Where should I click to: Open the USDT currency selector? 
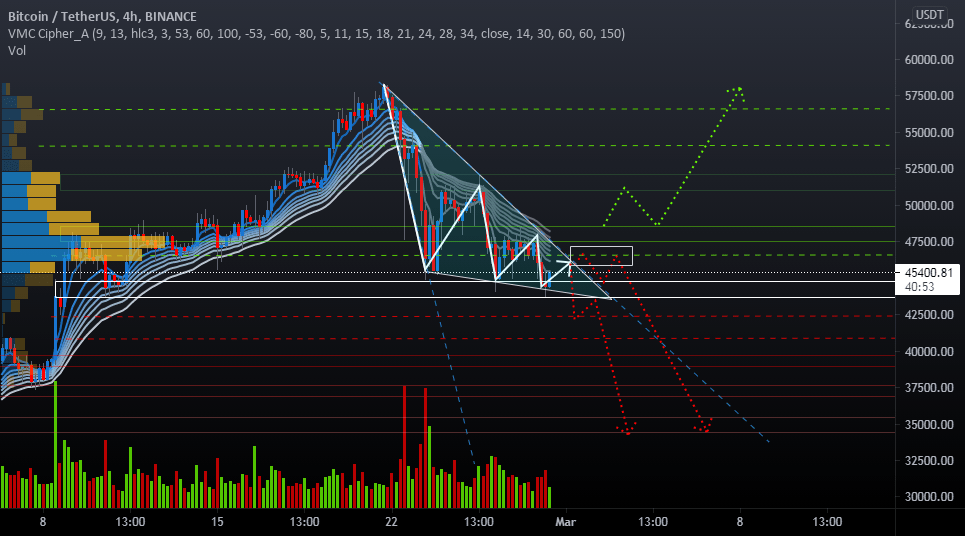(929, 14)
